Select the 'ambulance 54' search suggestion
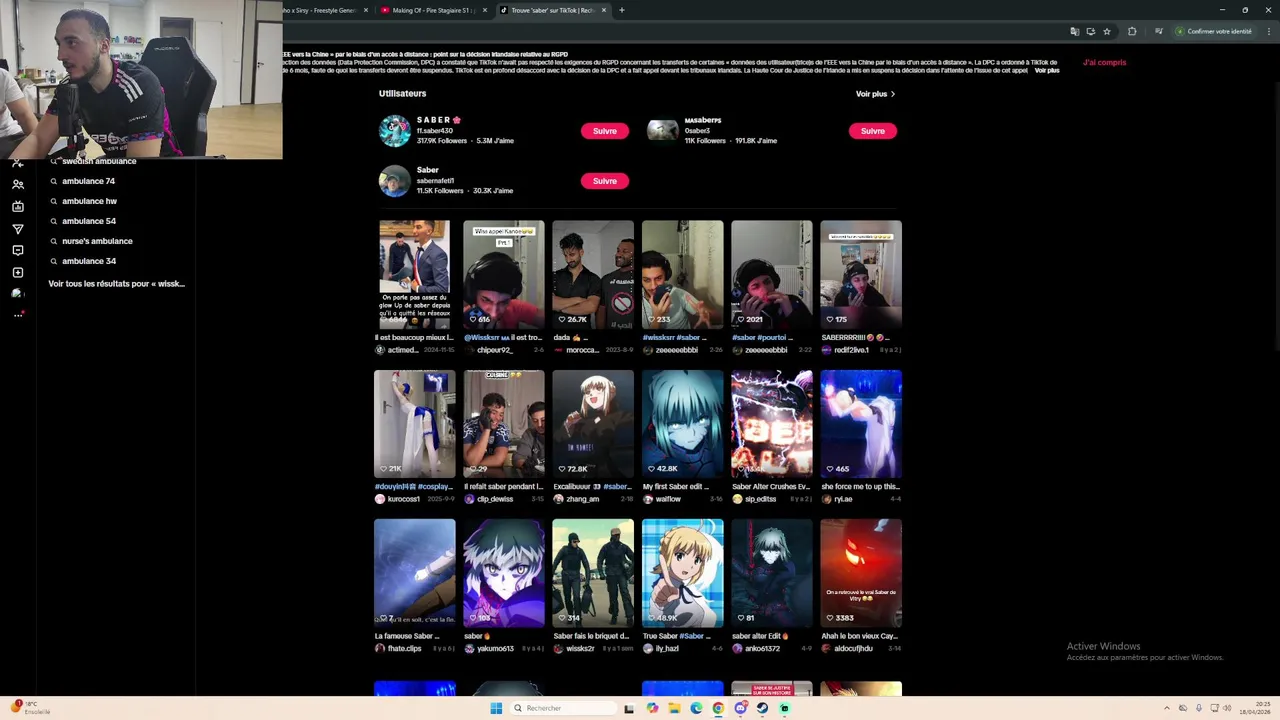Image resolution: width=1280 pixels, height=720 pixels. (x=89, y=221)
